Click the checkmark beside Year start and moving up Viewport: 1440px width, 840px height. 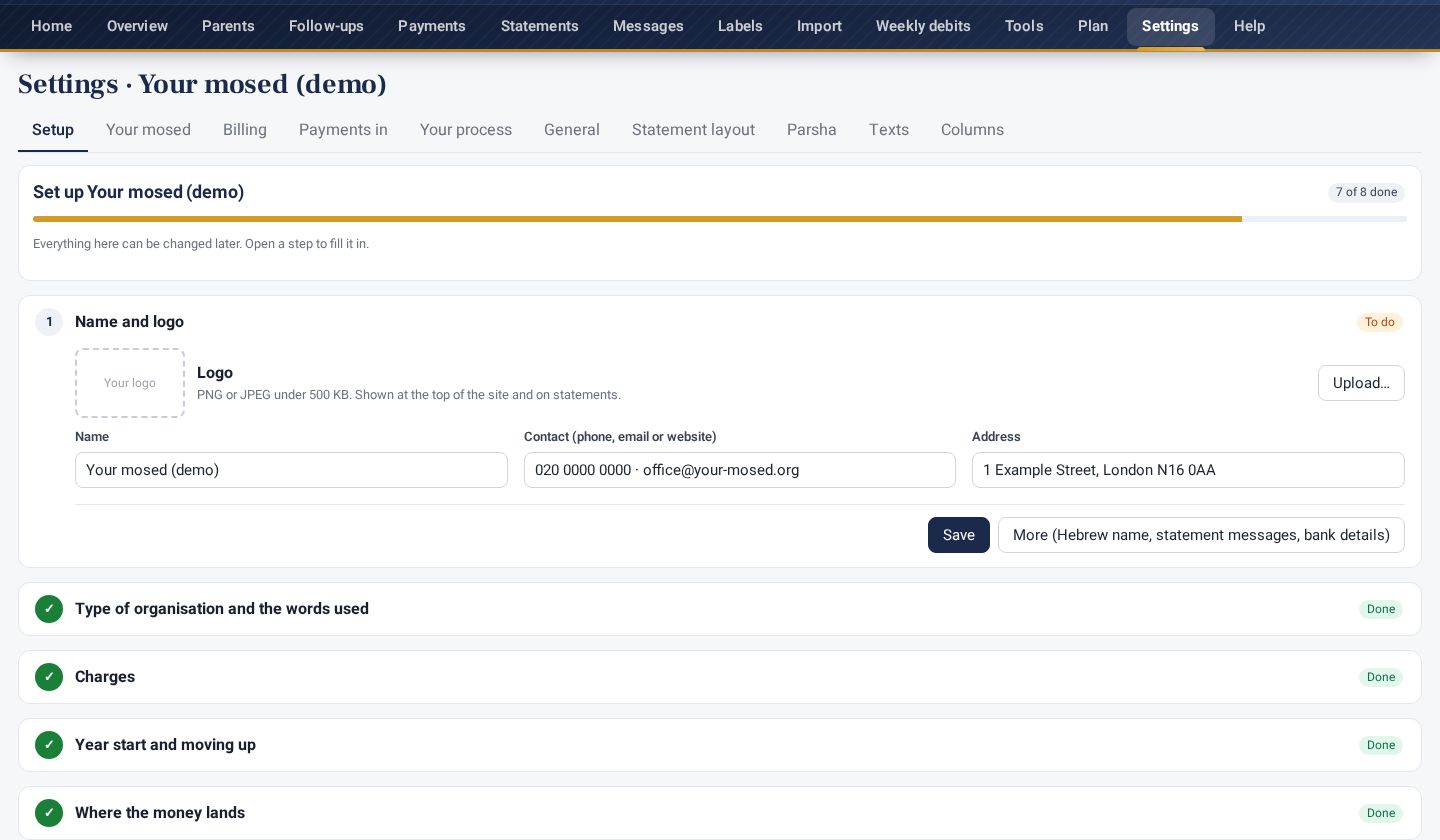(x=49, y=745)
